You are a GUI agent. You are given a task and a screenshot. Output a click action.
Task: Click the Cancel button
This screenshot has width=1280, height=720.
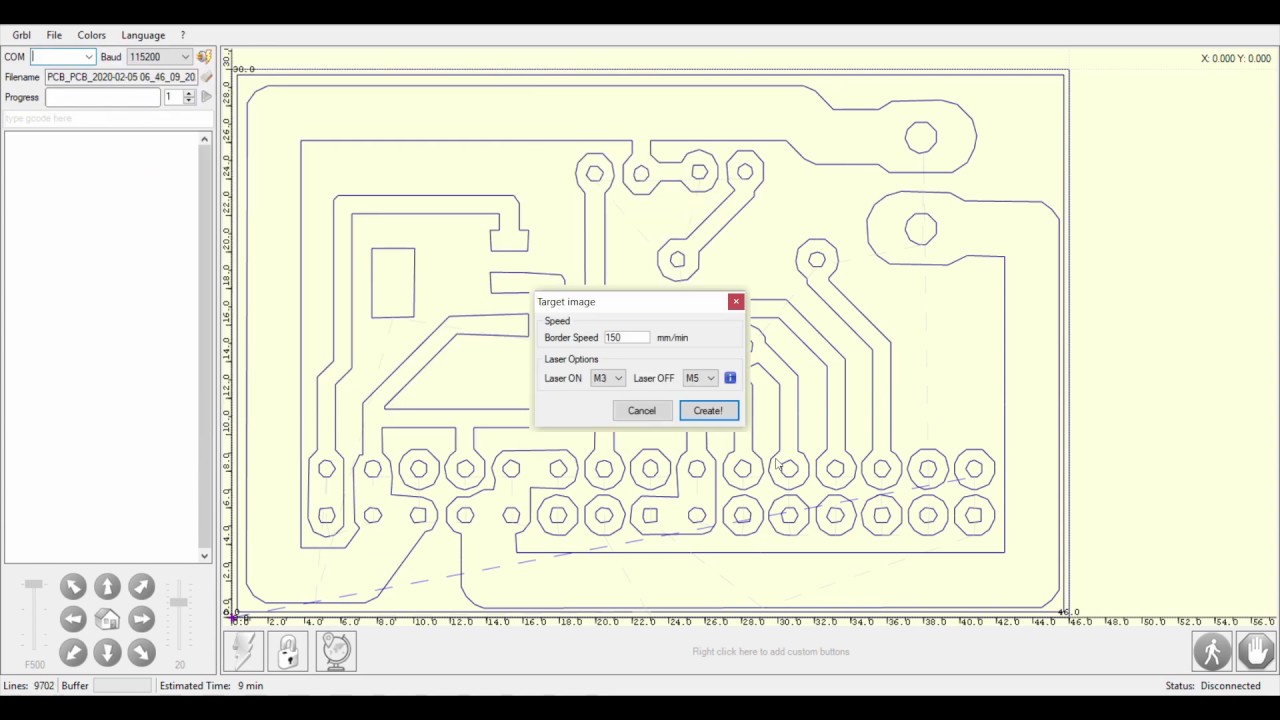pyautogui.click(x=642, y=410)
